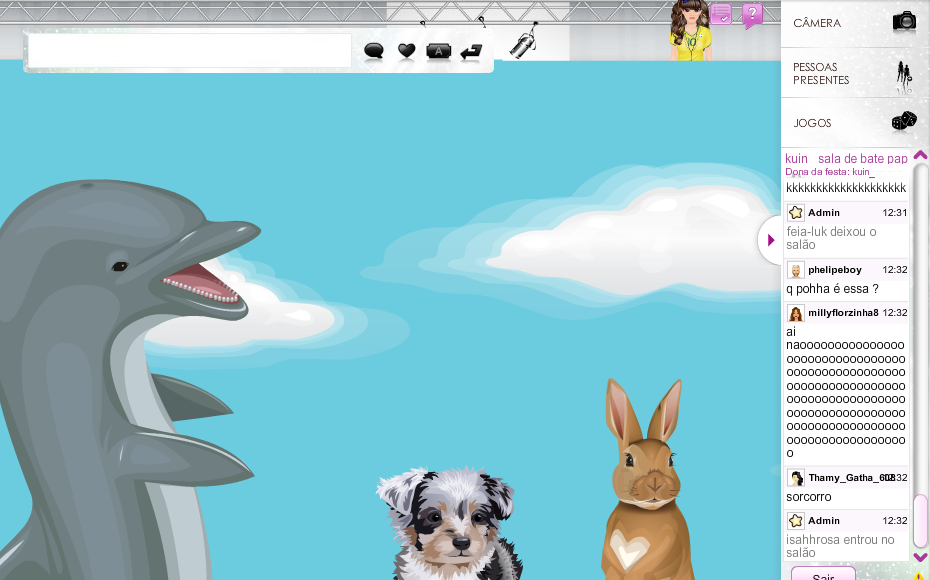930x580 pixels.
Task: Click Thamy_Gatha's avatar thumbnail
Action: (795, 477)
